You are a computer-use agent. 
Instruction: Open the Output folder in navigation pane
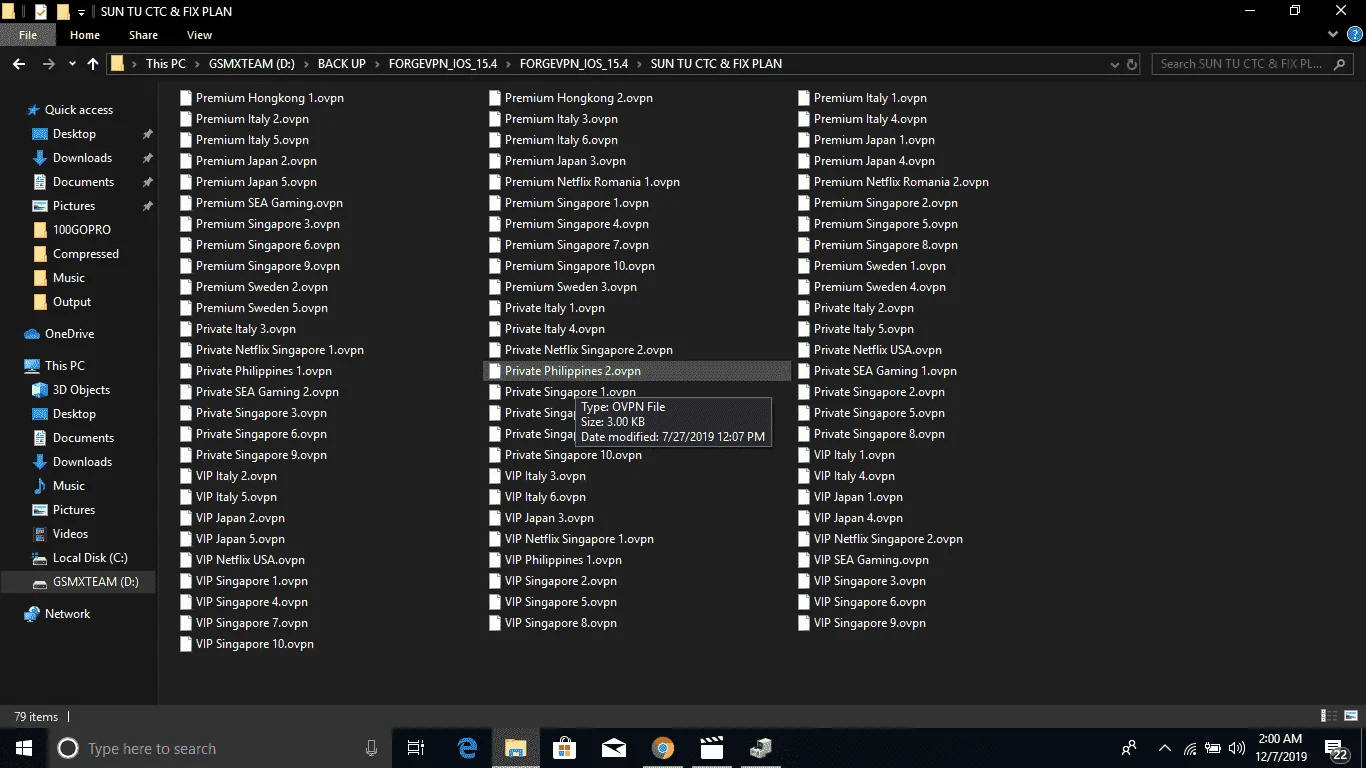[x=72, y=302]
